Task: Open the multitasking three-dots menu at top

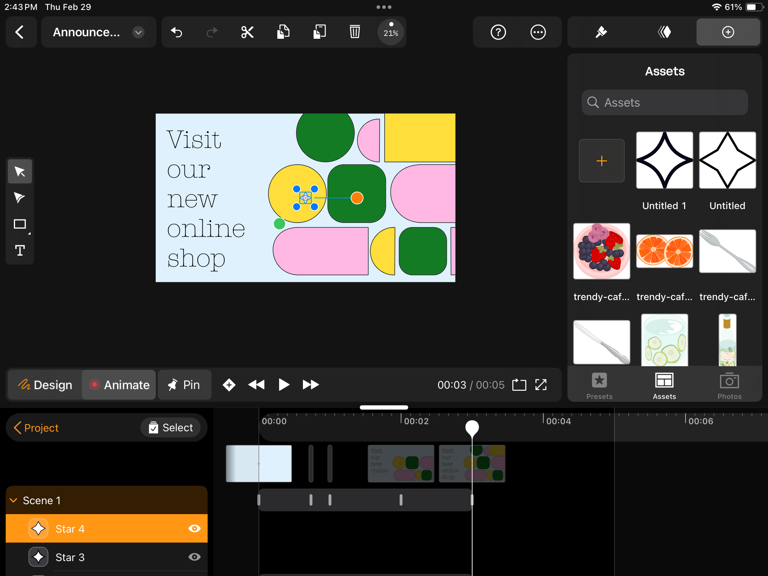Action: pos(384,7)
